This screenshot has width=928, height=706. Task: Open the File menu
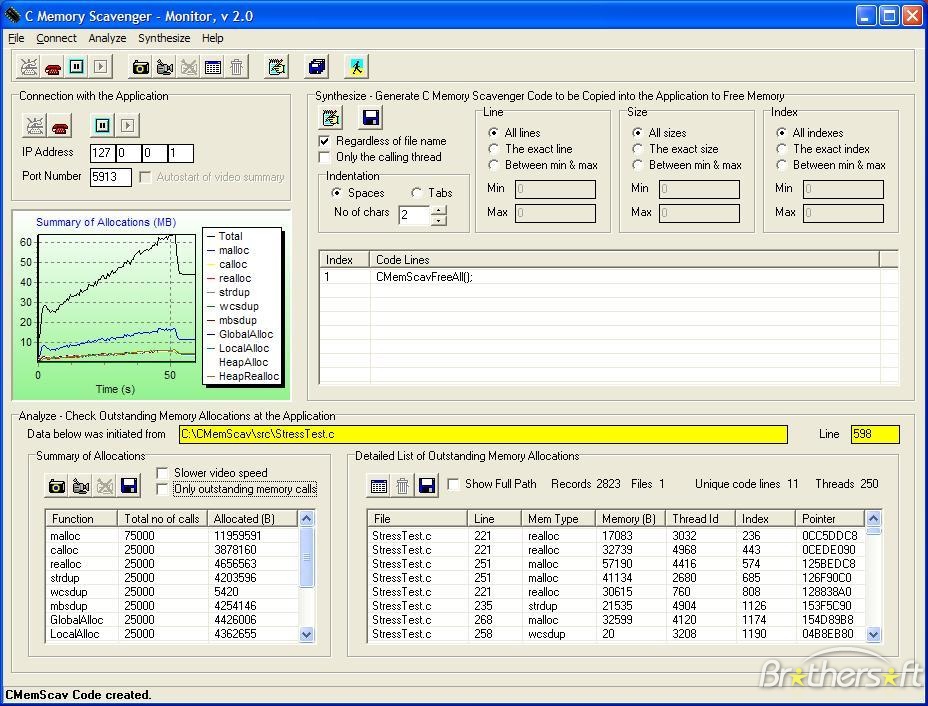pos(16,38)
